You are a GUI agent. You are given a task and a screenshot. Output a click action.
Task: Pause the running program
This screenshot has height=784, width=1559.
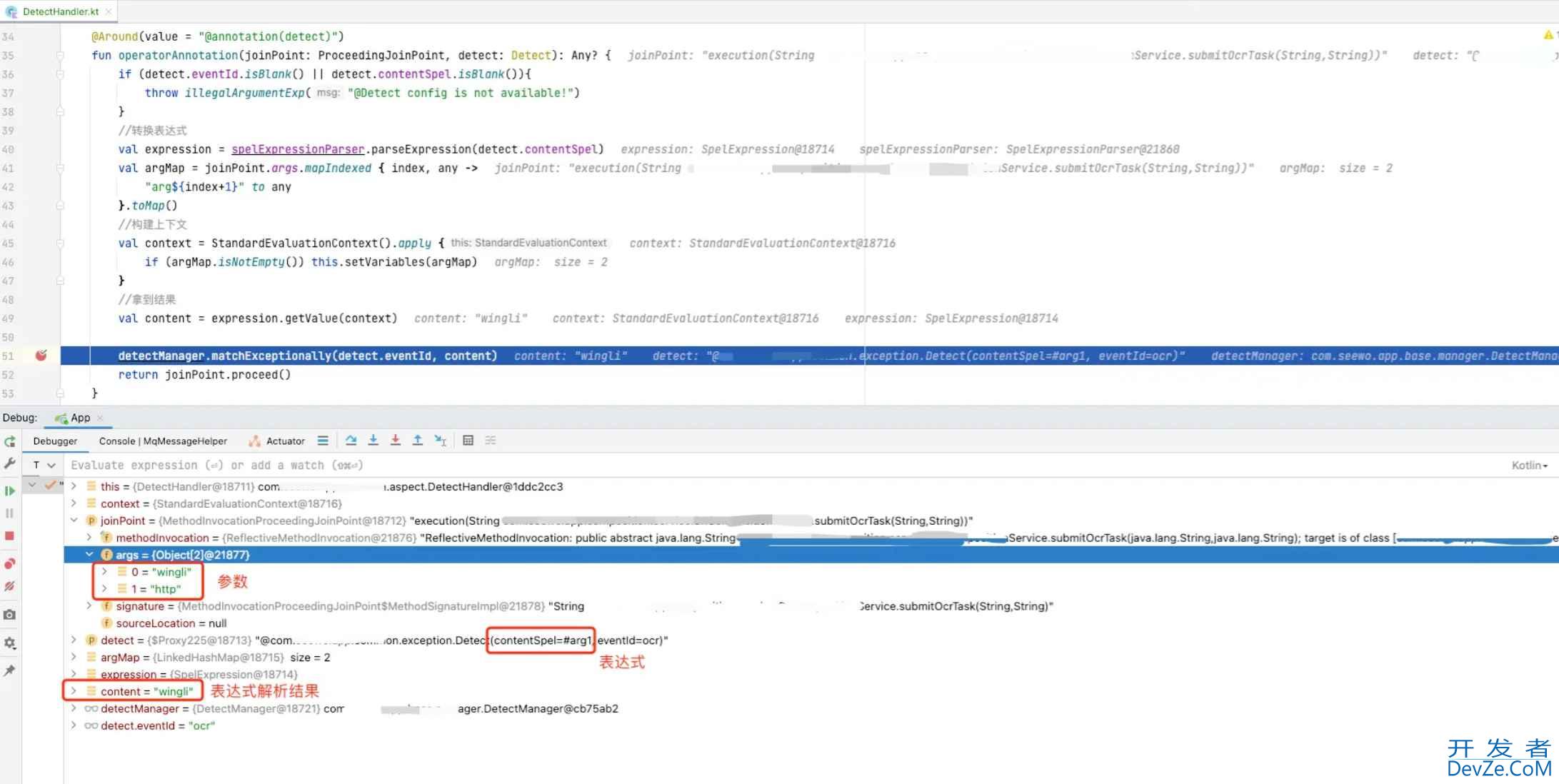[x=10, y=513]
